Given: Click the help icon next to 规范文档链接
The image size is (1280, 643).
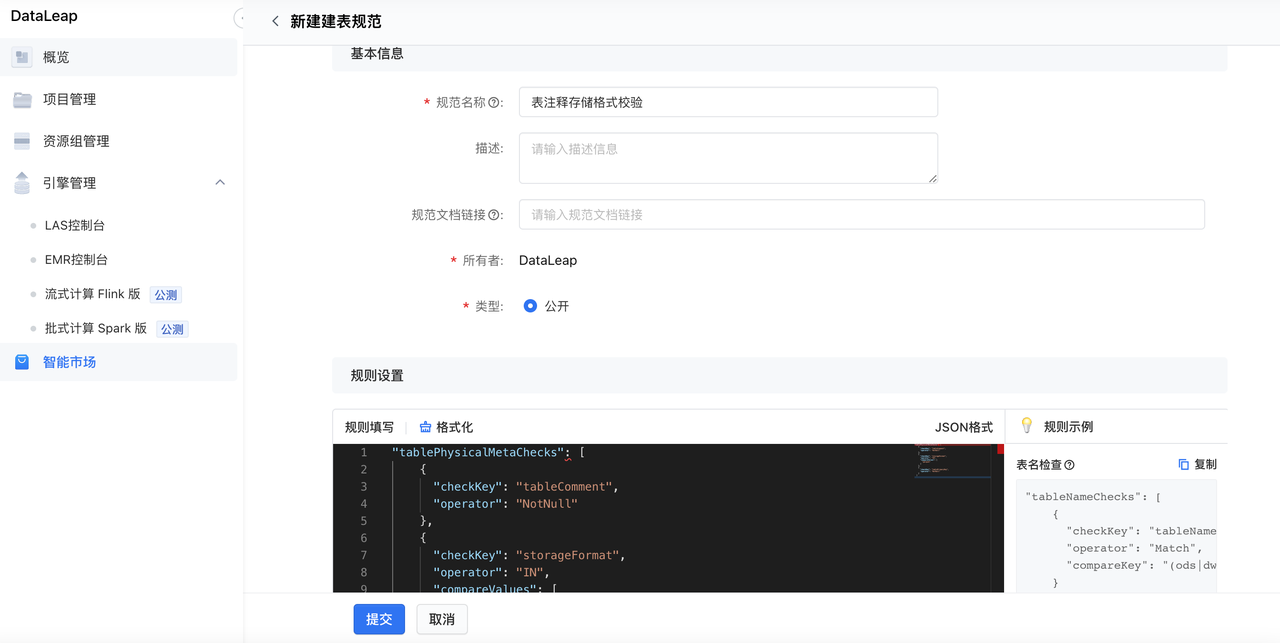Looking at the screenshot, I should [494, 215].
